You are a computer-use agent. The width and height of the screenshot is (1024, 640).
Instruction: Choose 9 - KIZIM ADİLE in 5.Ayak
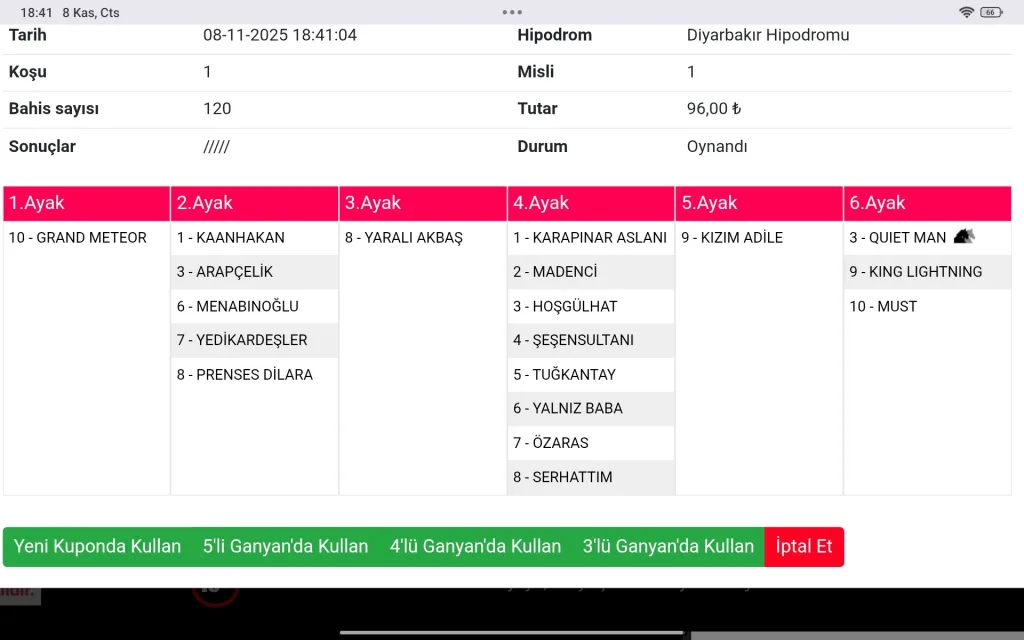click(x=732, y=238)
